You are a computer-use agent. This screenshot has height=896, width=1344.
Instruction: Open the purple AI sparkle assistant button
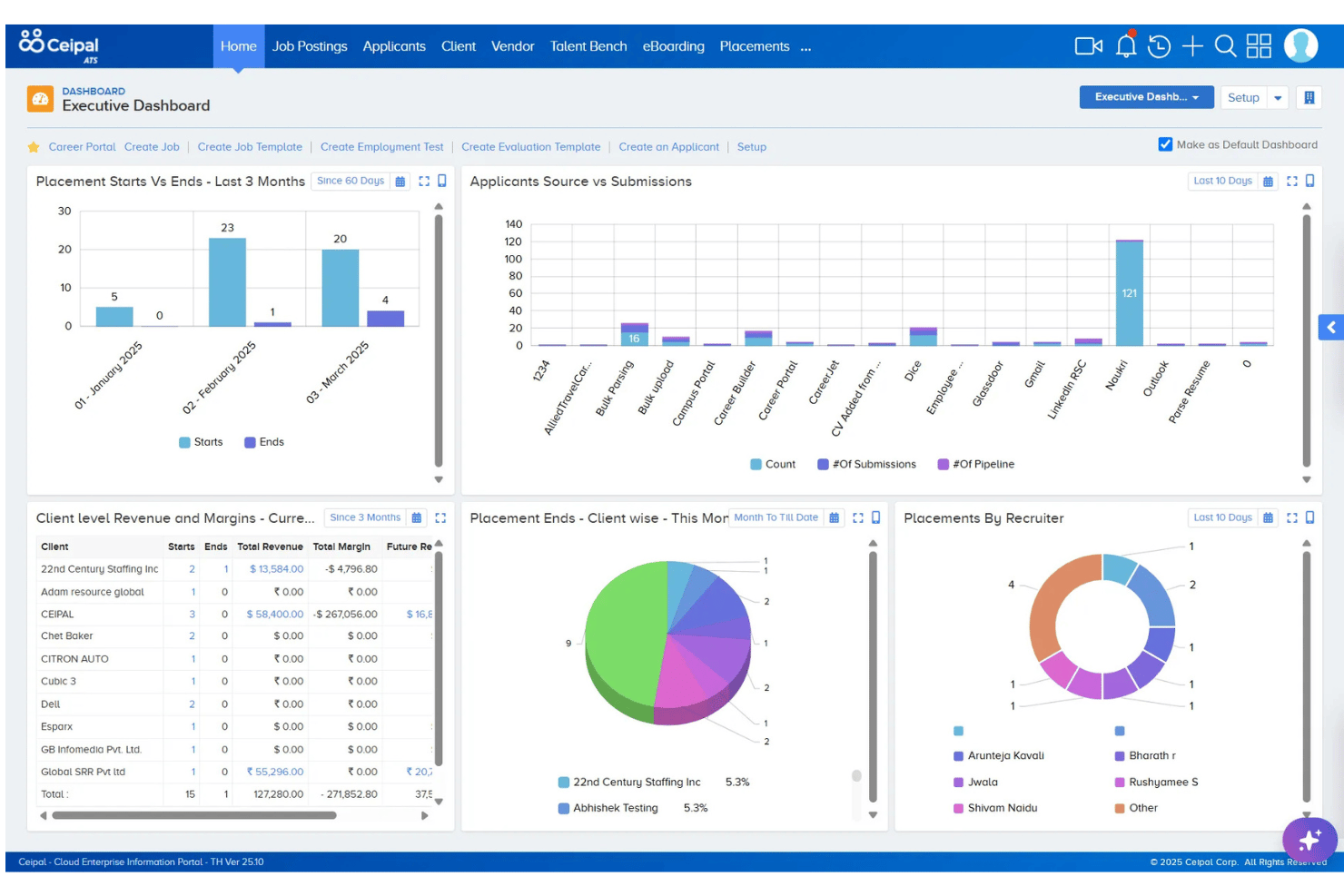(1309, 841)
